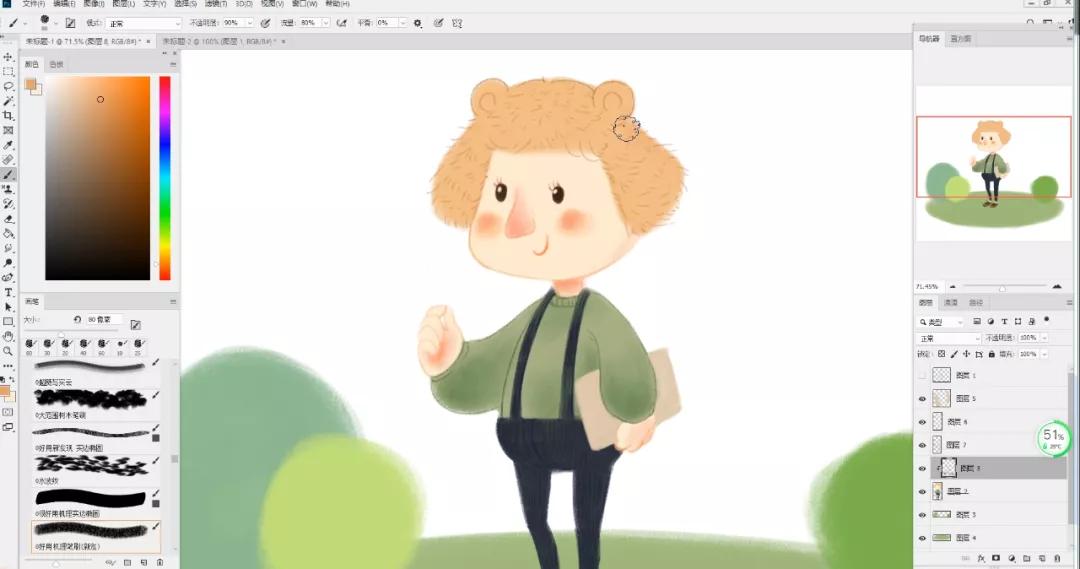Screen dimensions: 1080x569
Task: Select the Zoom magnifier tool
Action: [8, 351]
